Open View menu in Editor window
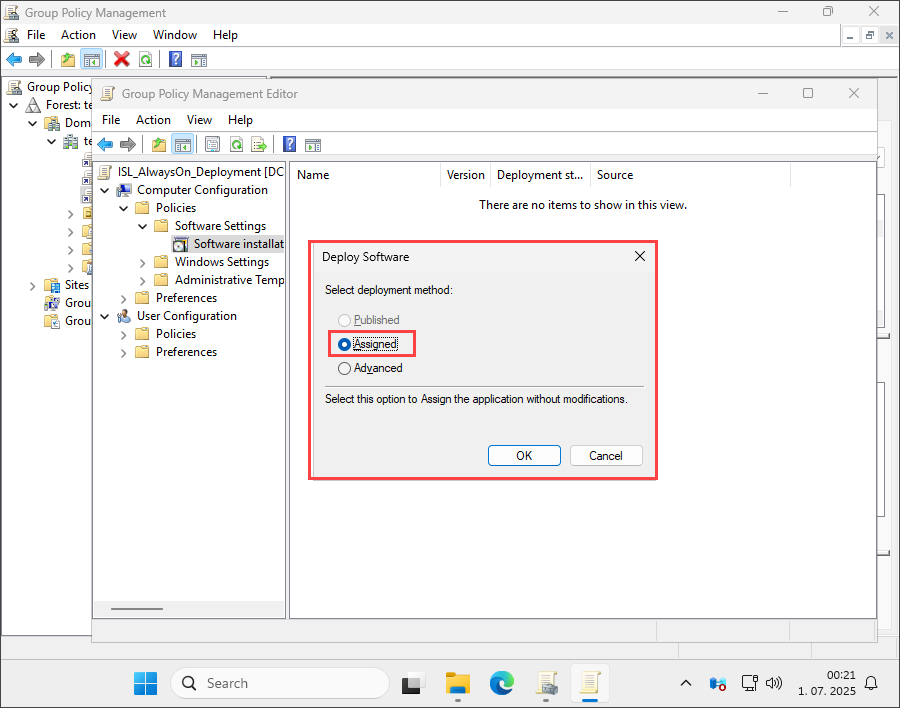 pos(199,119)
